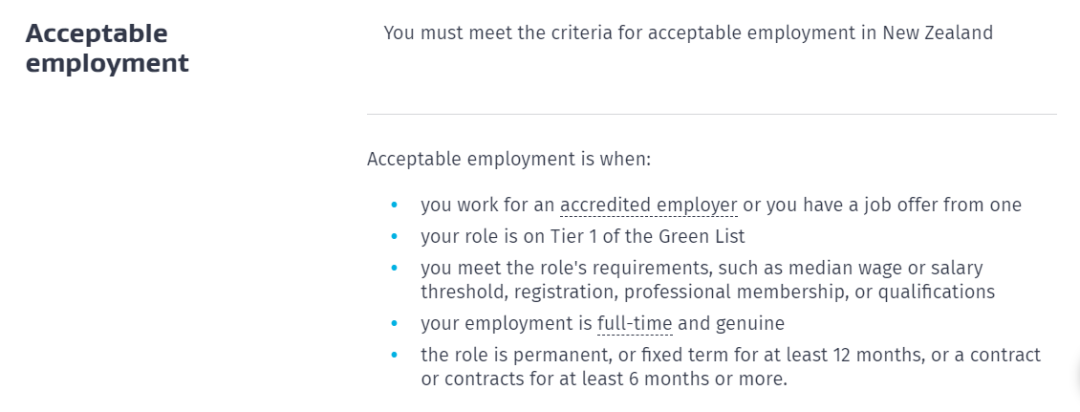
Task: Click the 'Acceptable employment is when:' intro text
Action: click(509, 159)
